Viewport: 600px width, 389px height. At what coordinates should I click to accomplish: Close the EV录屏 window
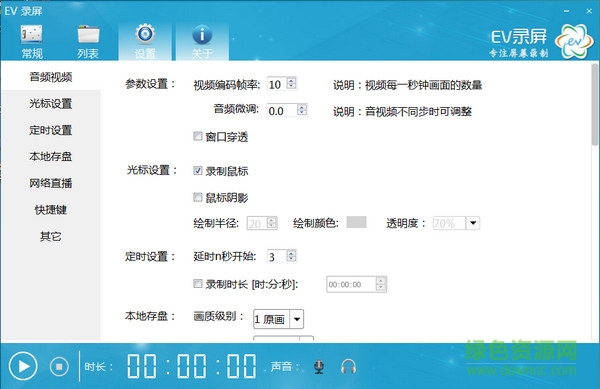[x=589, y=11]
